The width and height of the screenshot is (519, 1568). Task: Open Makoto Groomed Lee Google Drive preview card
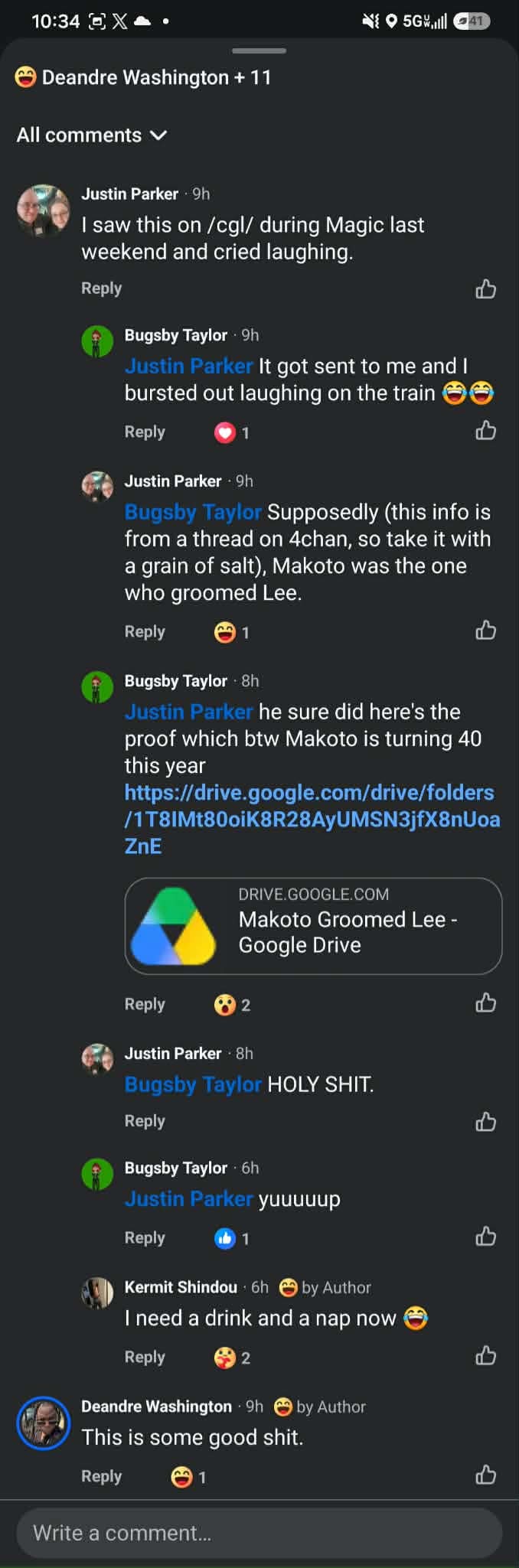pos(313,926)
